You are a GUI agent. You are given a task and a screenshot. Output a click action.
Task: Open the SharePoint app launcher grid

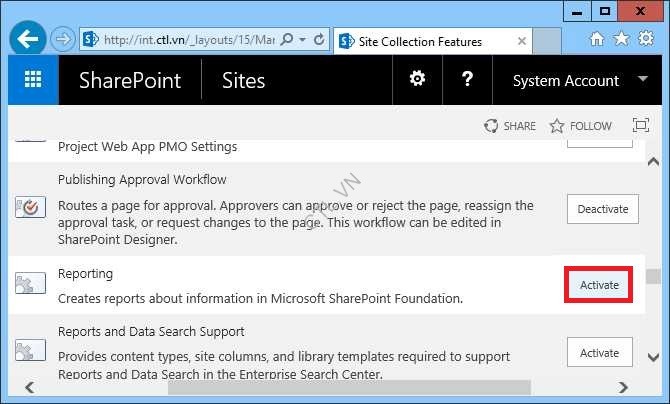(x=33, y=80)
